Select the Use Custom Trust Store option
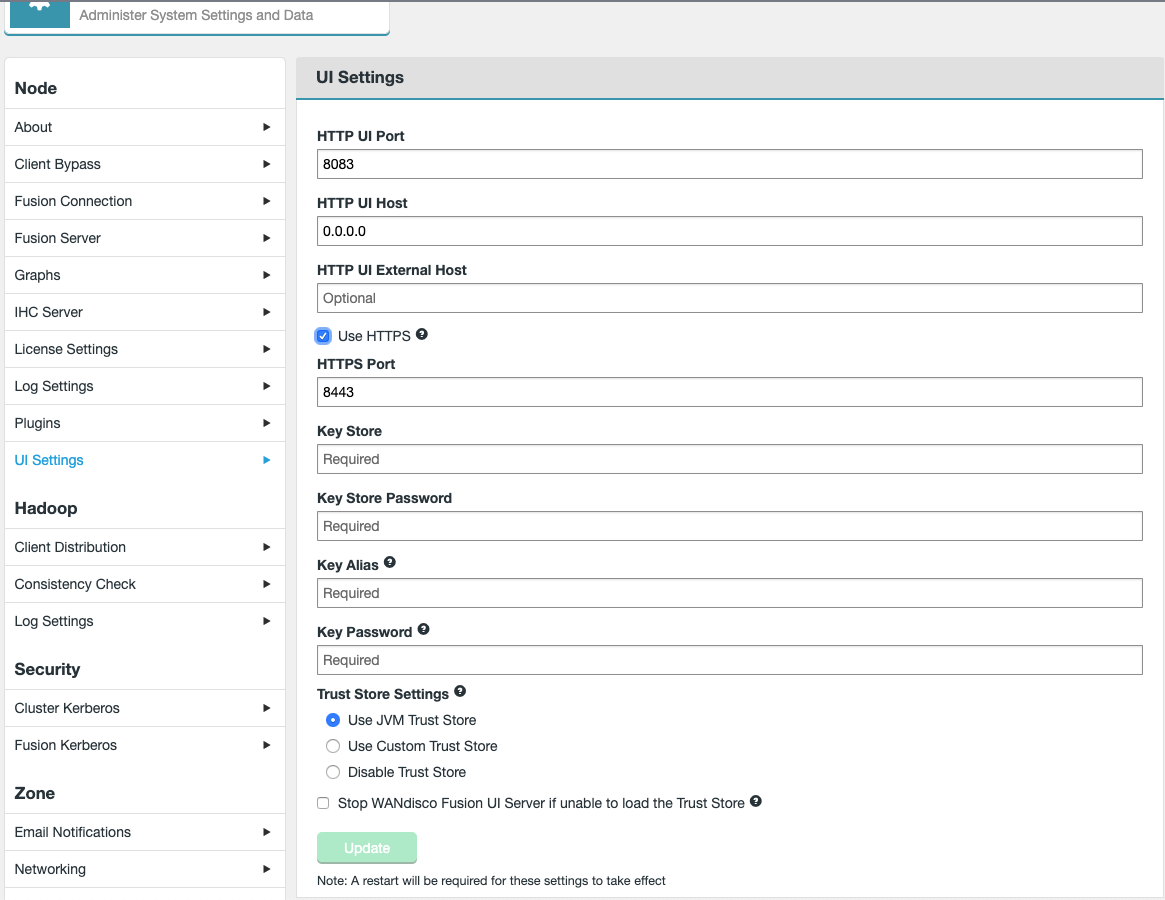 point(332,746)
